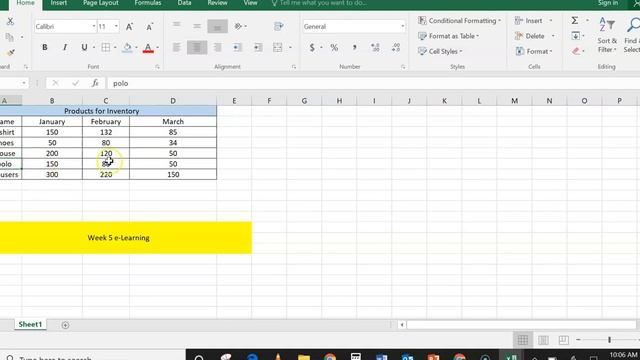Open the Orientation text angle icon
Image resolution: width=640 pixels, height=360 pixels.
coord(239,26)
